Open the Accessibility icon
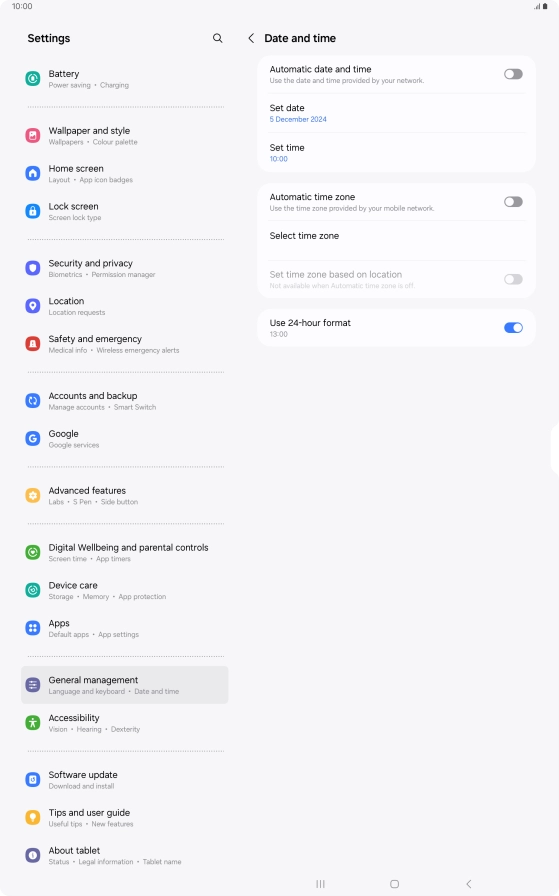Image resolution: width=559 pixels, height=896 pixels. pos(33,723)
